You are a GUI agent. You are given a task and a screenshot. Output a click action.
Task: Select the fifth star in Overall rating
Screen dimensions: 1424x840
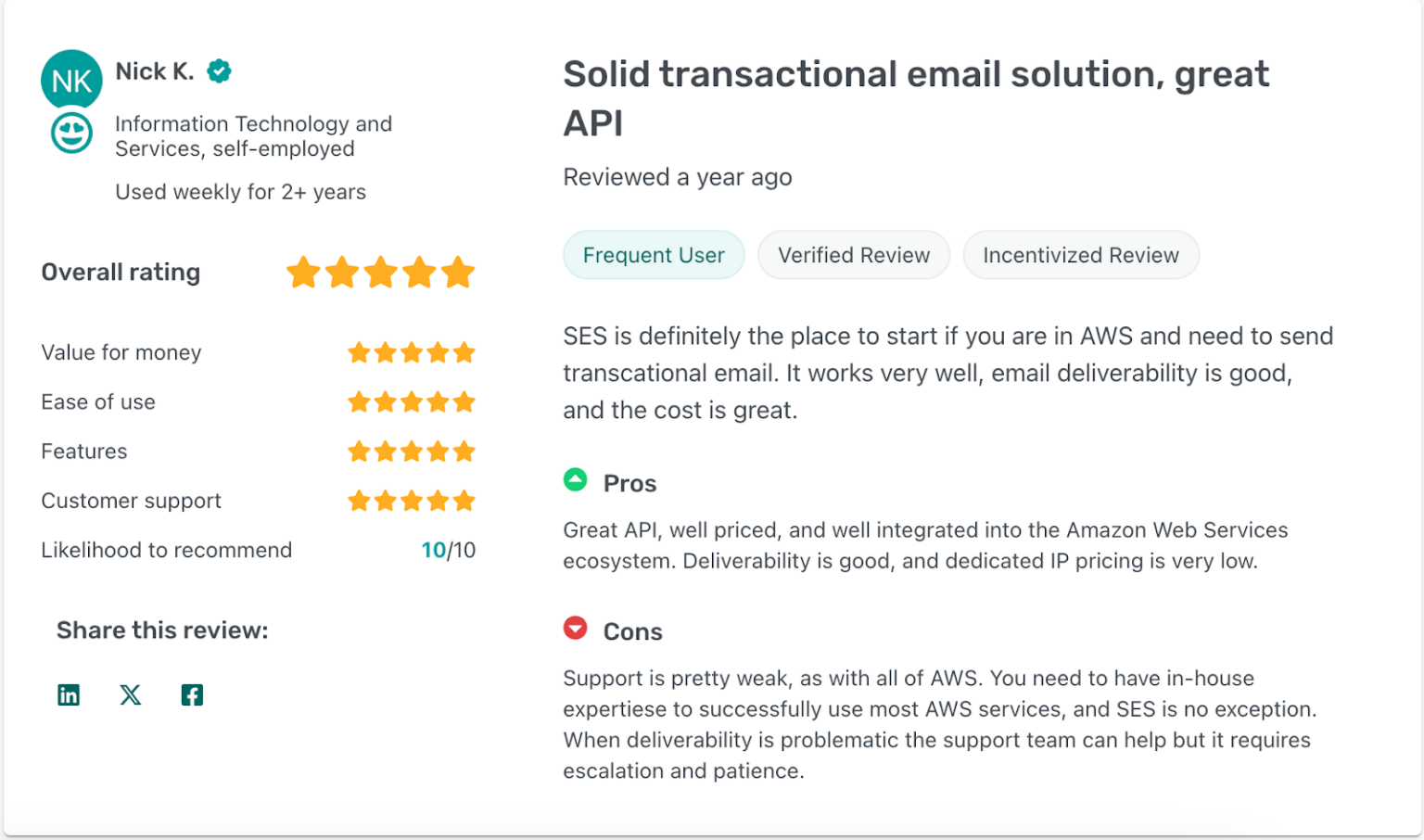tap(457, 272)
